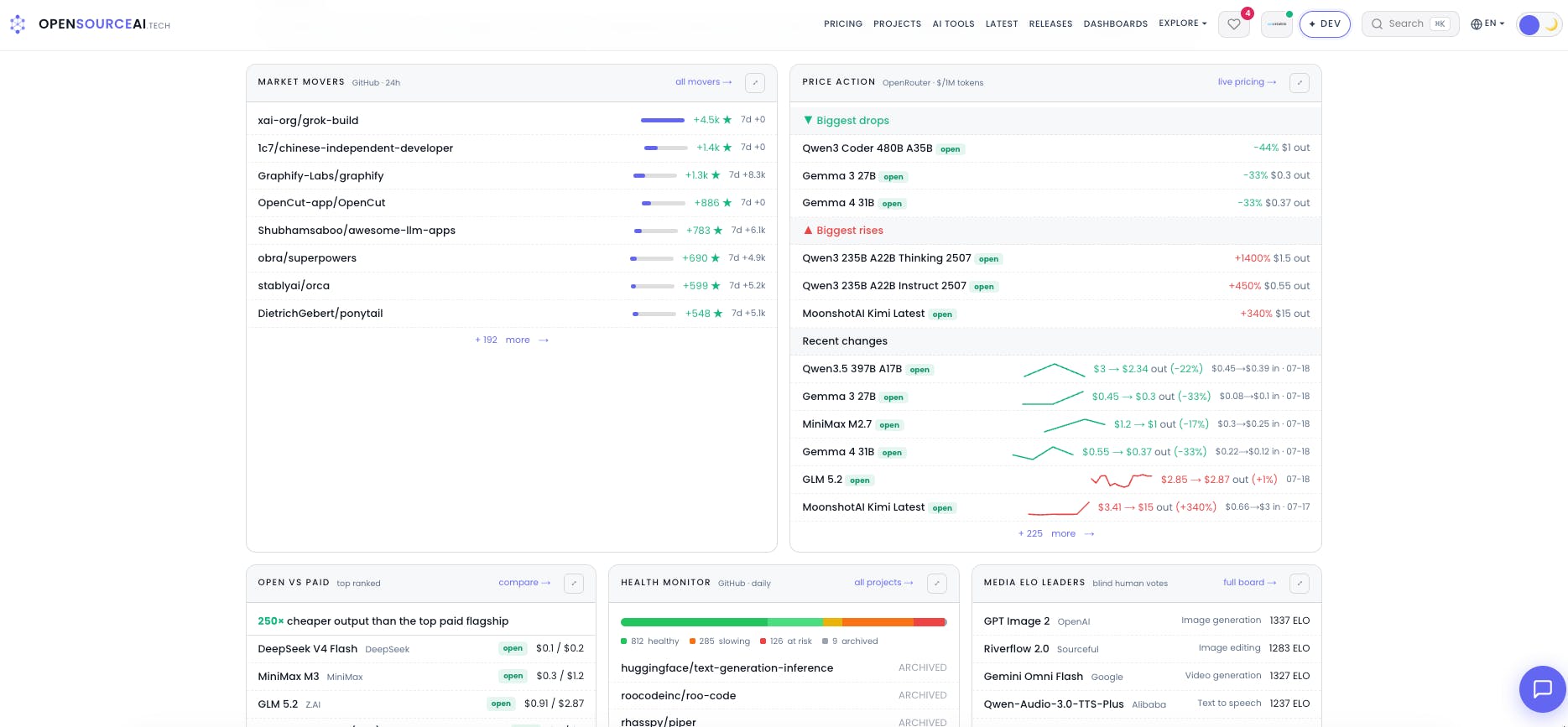The width and height of the screenshot is (1568, 727).
Task: Click the project health distribution bar
Action: [784, 622]
